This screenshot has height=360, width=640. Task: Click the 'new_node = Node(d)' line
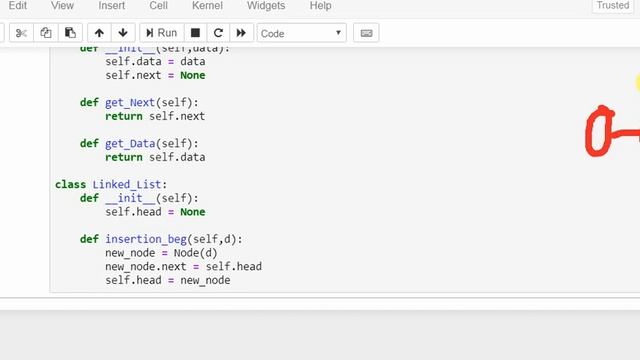coord(161,253)
